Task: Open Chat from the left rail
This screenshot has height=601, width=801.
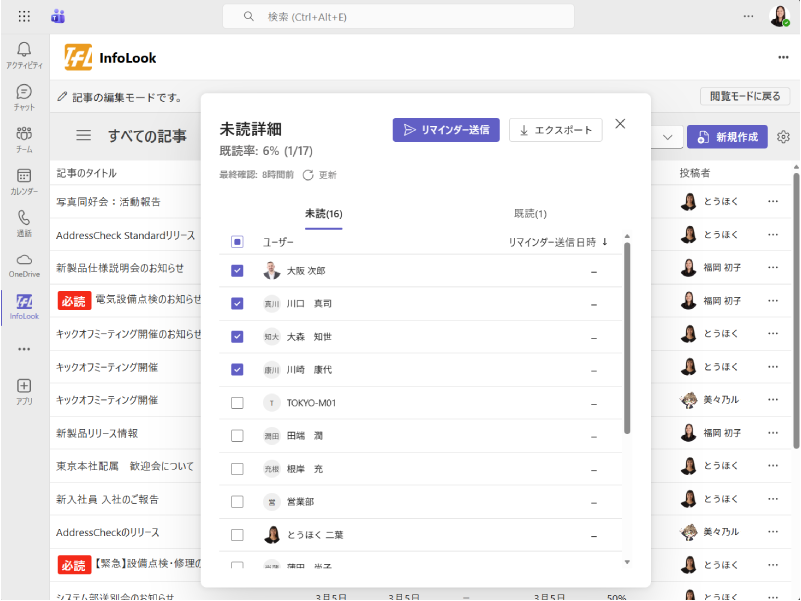Action: click(x=24, y=96)
